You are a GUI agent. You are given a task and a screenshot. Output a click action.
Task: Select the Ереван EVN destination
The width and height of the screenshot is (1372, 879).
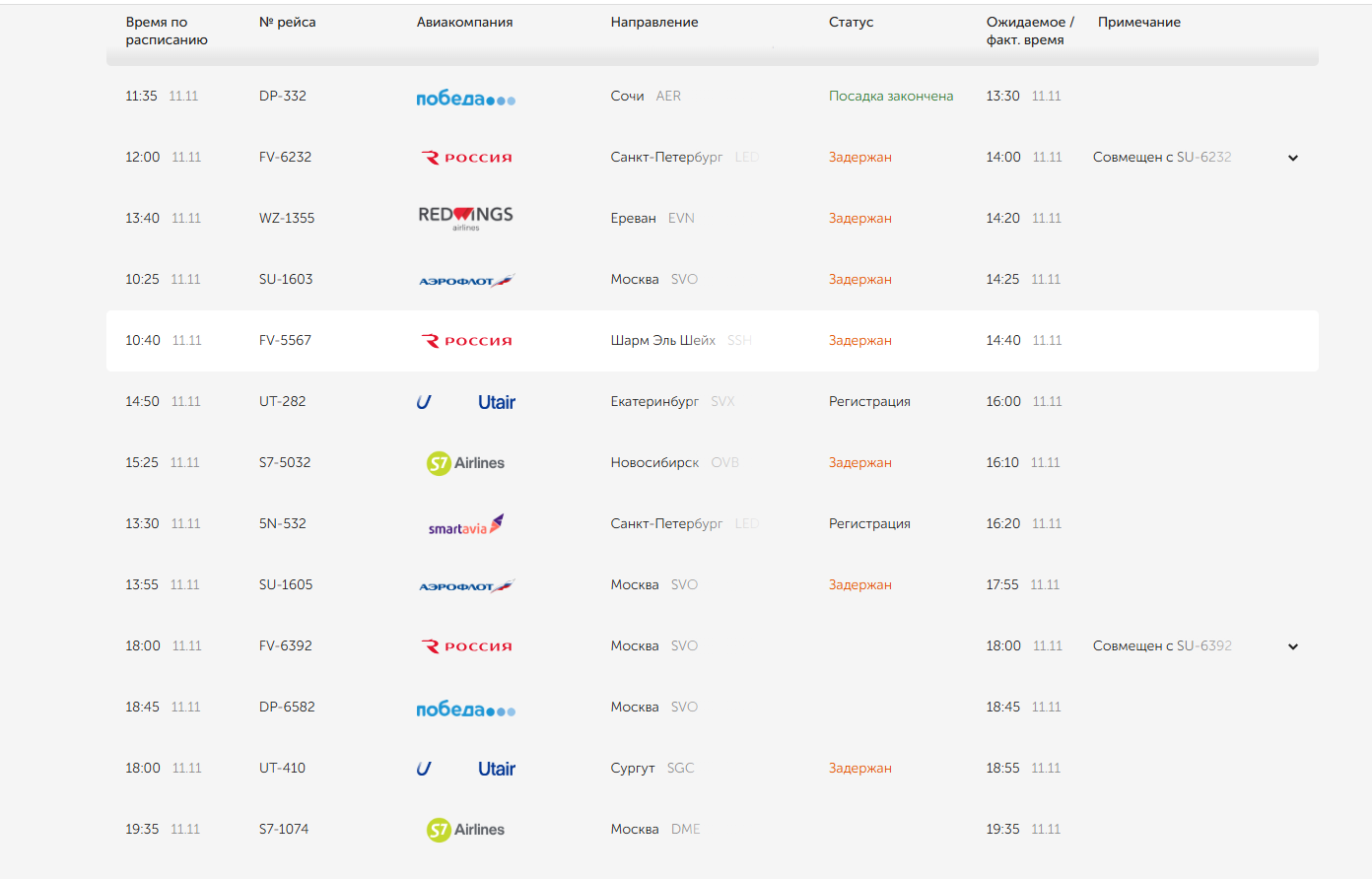pyautogui.click(x=652, y=218)
